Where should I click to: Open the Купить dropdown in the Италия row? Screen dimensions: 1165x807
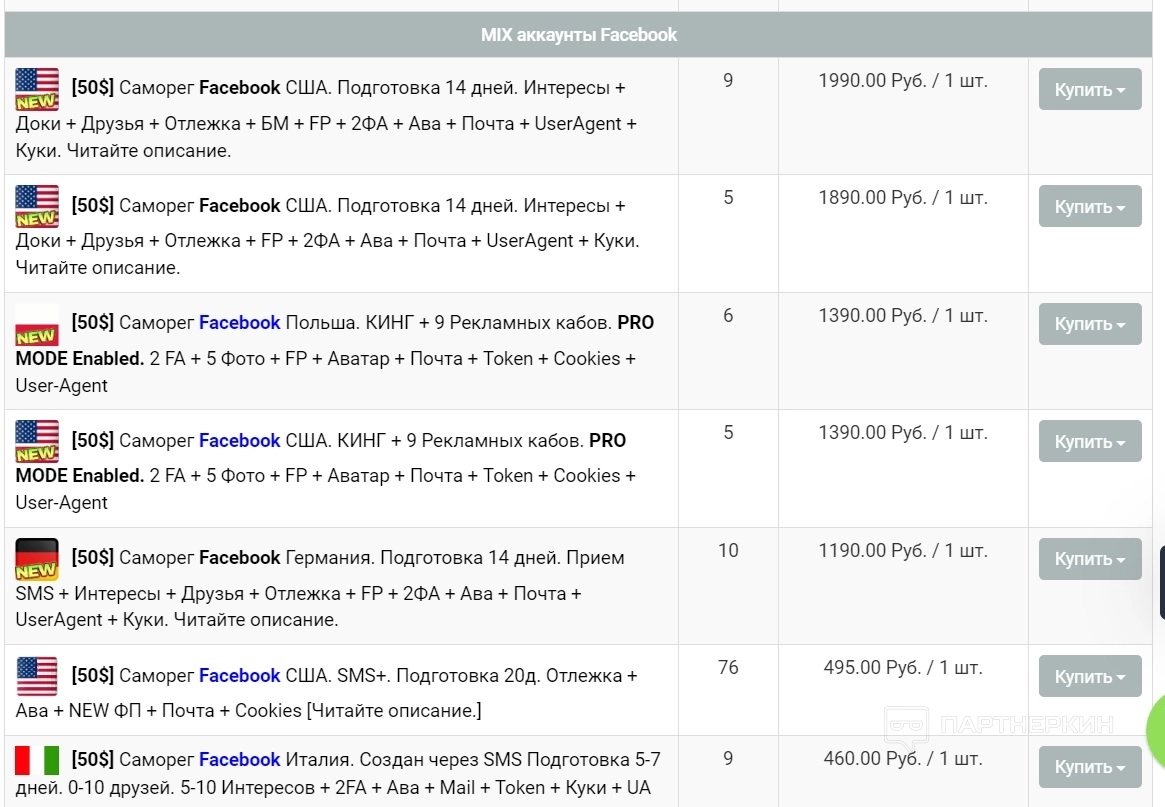(x=1089, y=767)
